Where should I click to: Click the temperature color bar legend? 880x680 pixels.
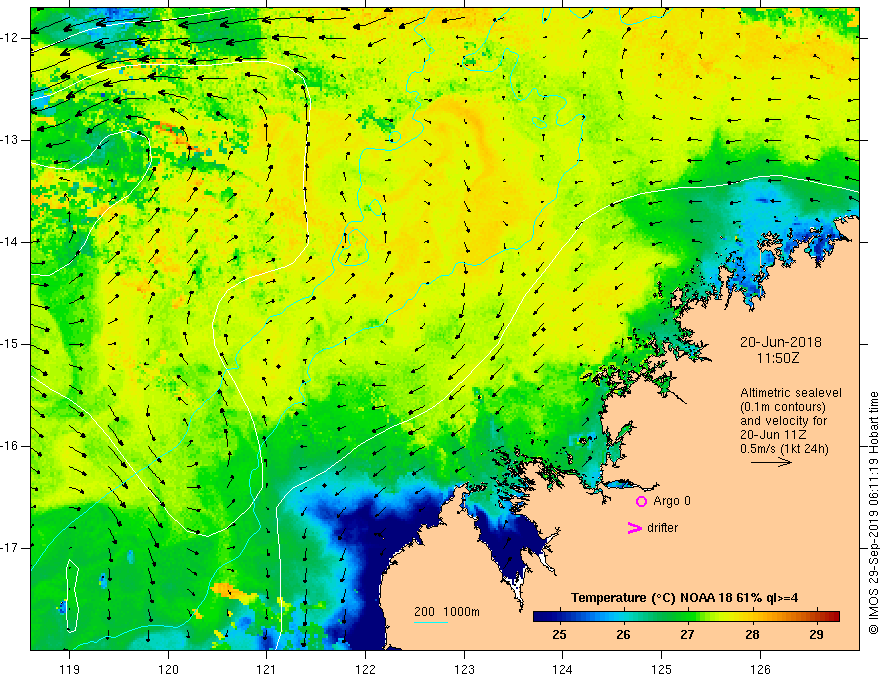(x=686, y=616)
